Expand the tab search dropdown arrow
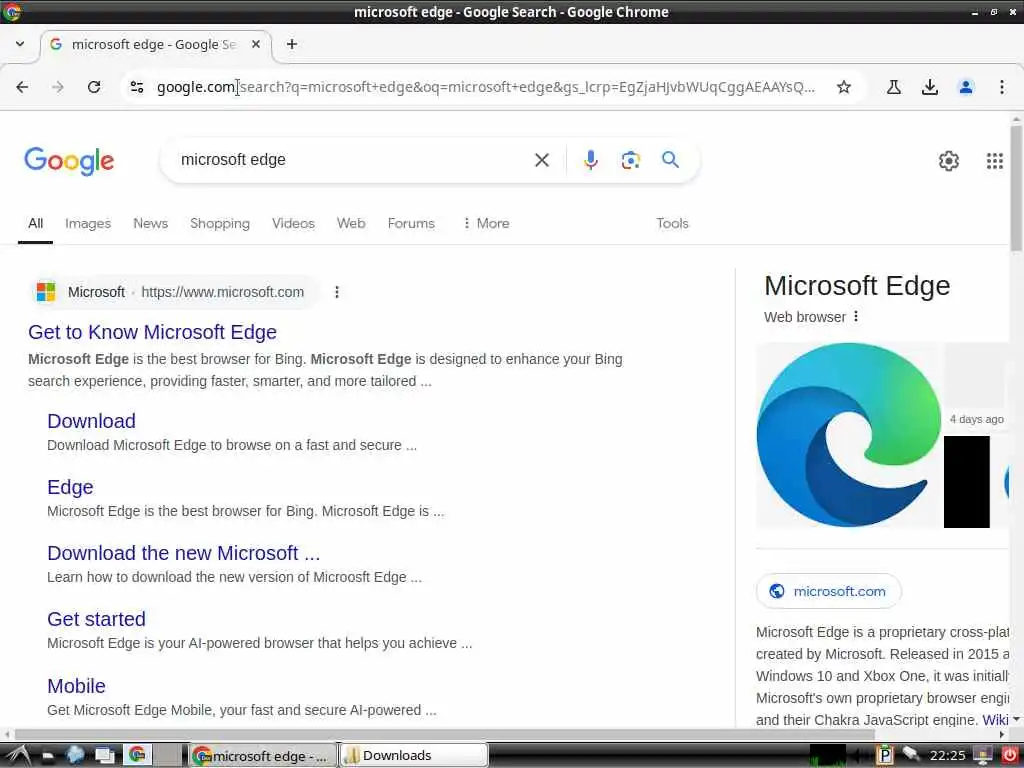The image size is (1024, 768). (x=20, y=44)
